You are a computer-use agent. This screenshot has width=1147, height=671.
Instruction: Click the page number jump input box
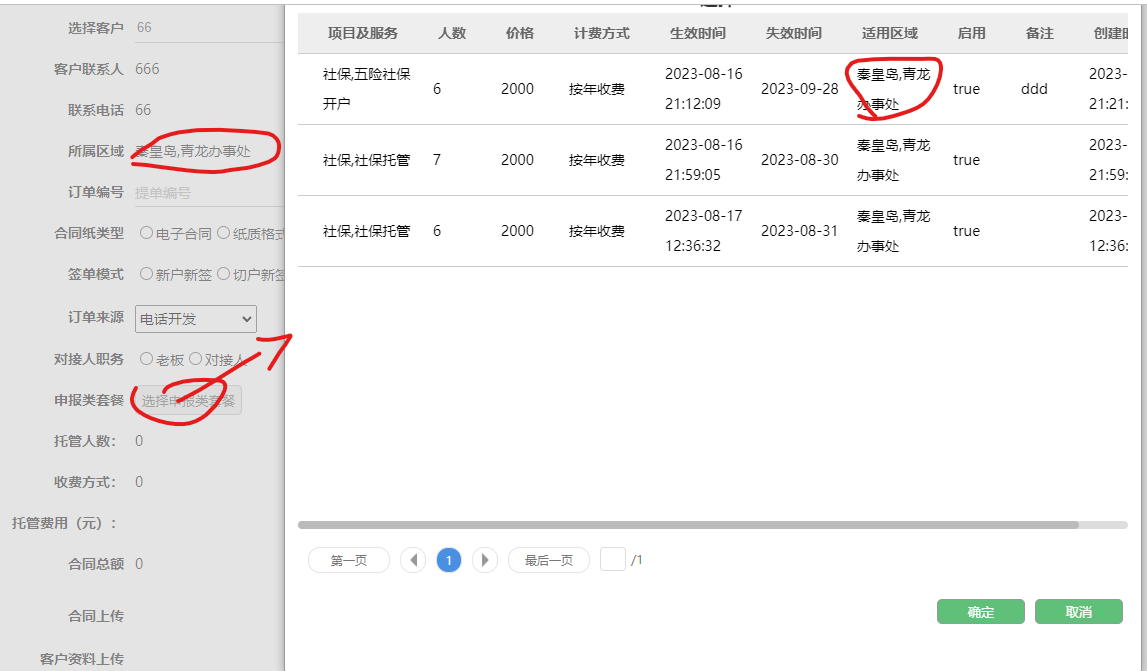[x=612, y=560]
